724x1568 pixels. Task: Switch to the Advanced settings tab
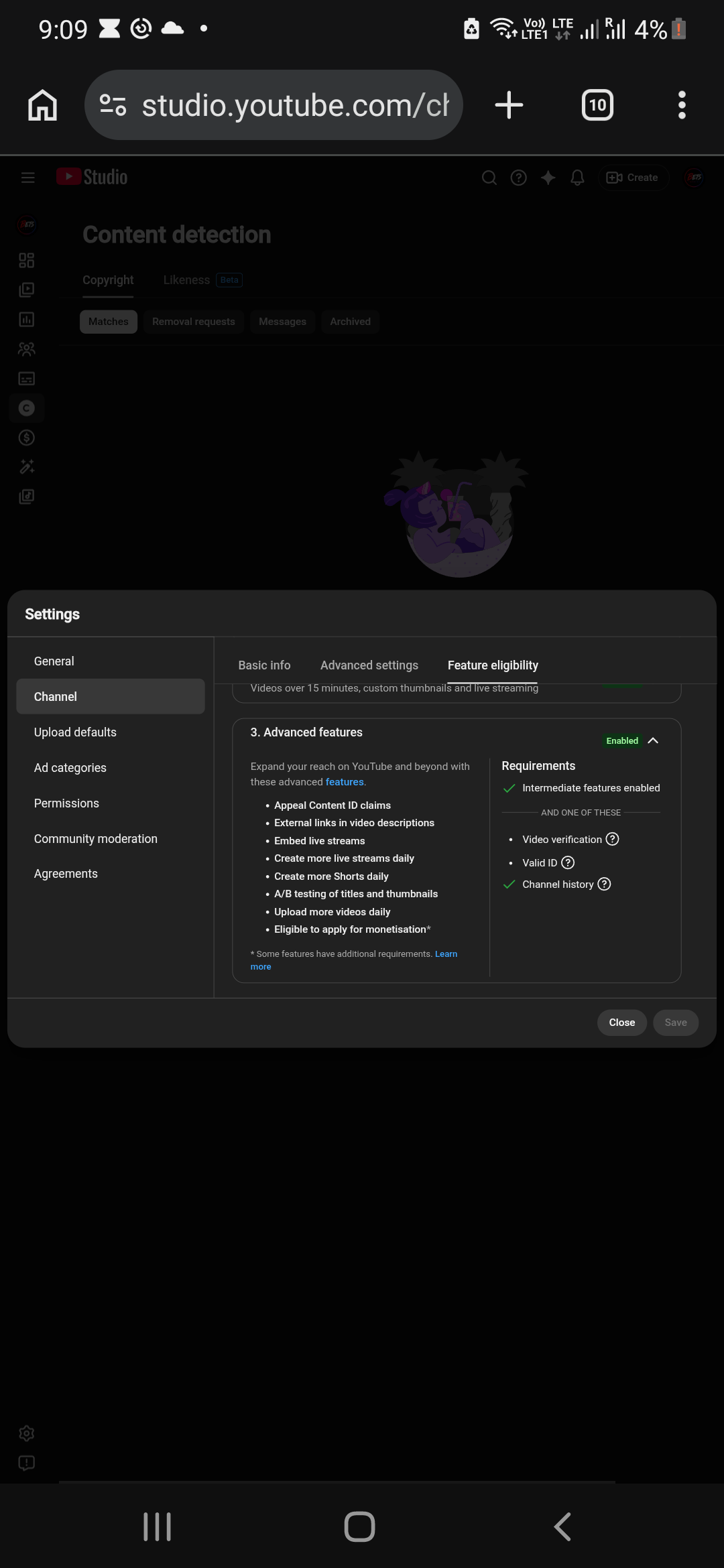[369, 665]
